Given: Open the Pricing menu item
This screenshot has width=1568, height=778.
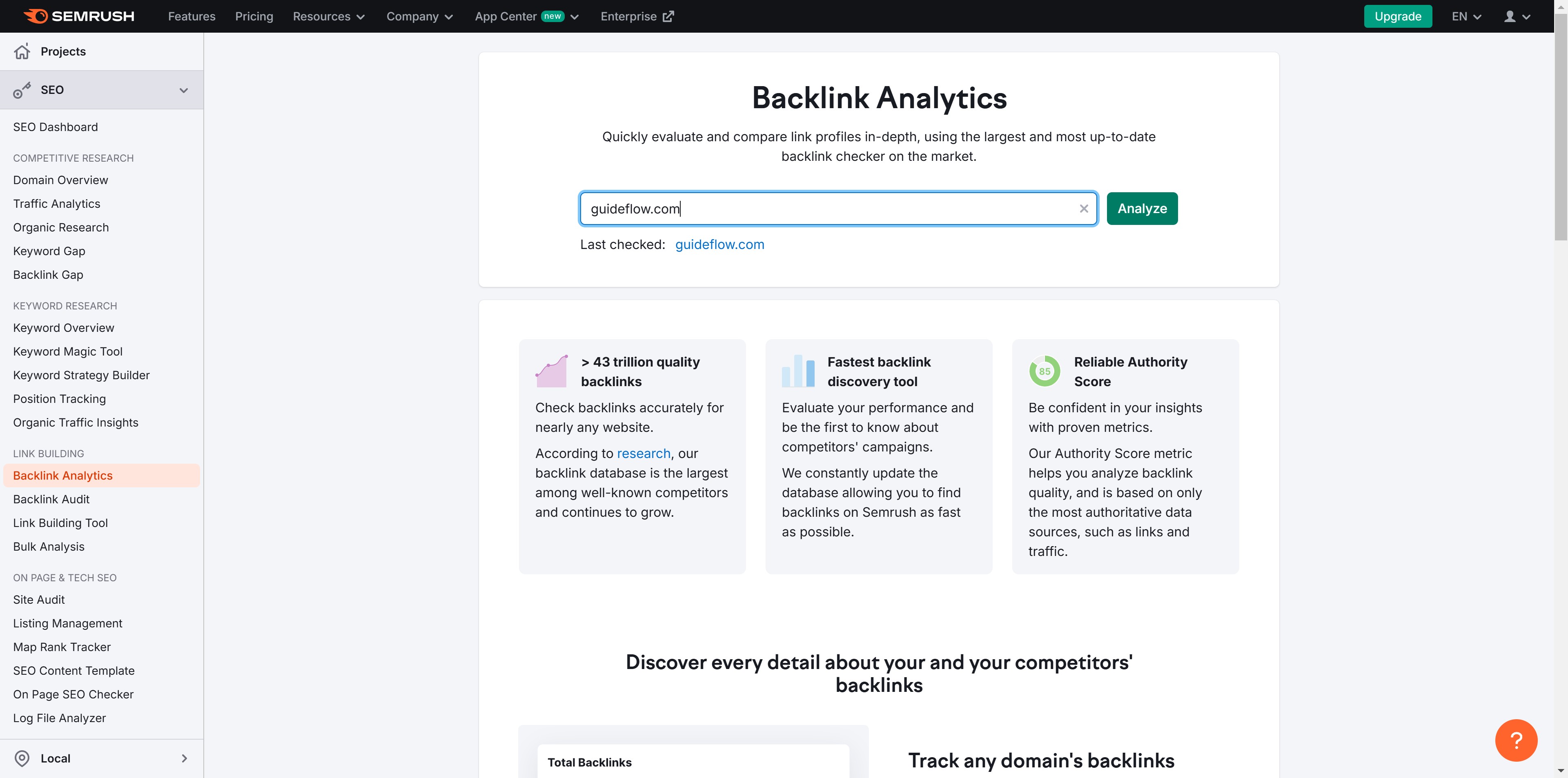Looking at the screenshot, I should [254, 16].
